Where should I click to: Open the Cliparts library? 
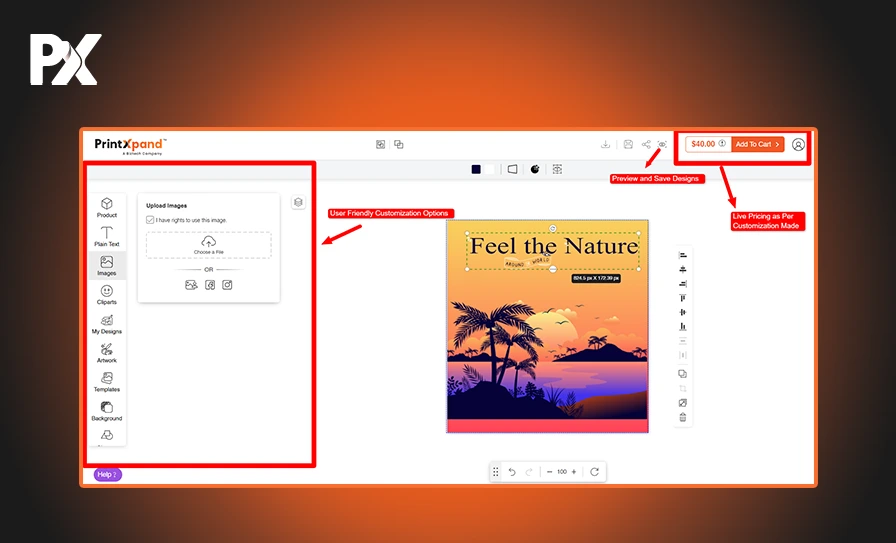[x=107, y=294]
